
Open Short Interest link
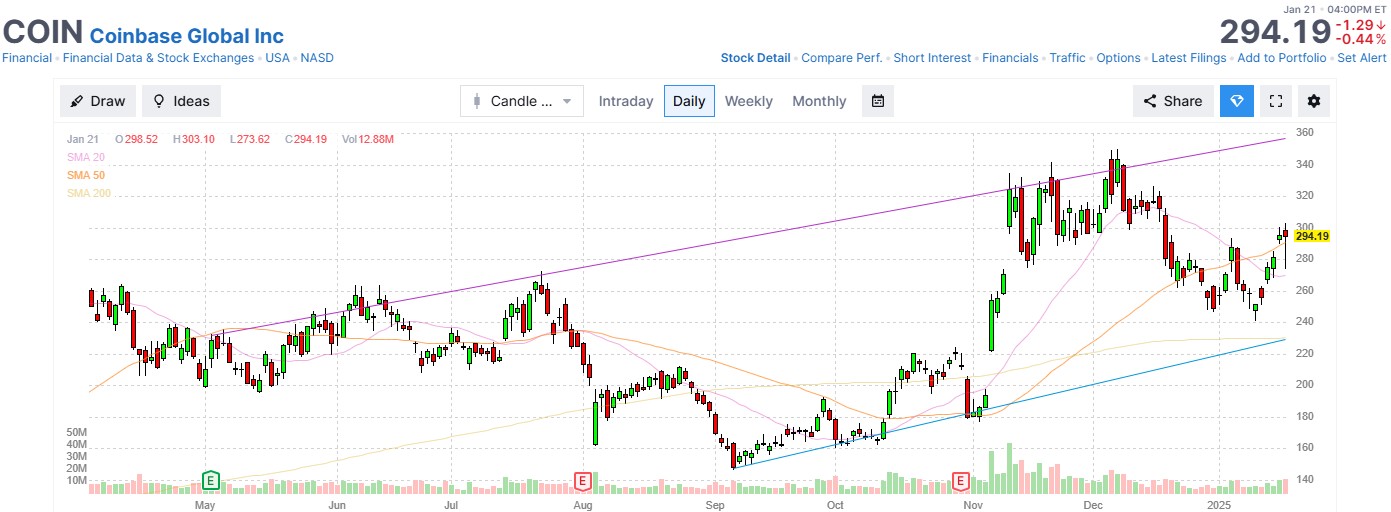tap(932, 58)
